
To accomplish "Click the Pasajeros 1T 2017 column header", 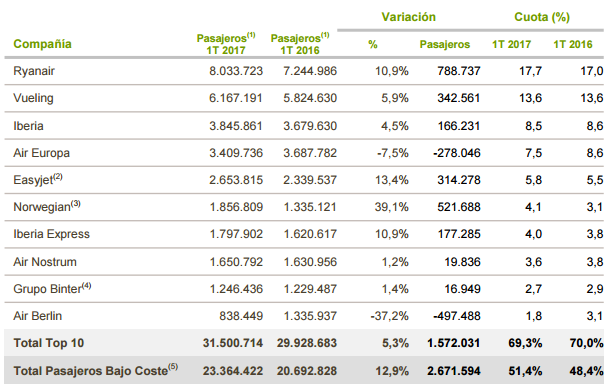I will [x=226, y=44].
